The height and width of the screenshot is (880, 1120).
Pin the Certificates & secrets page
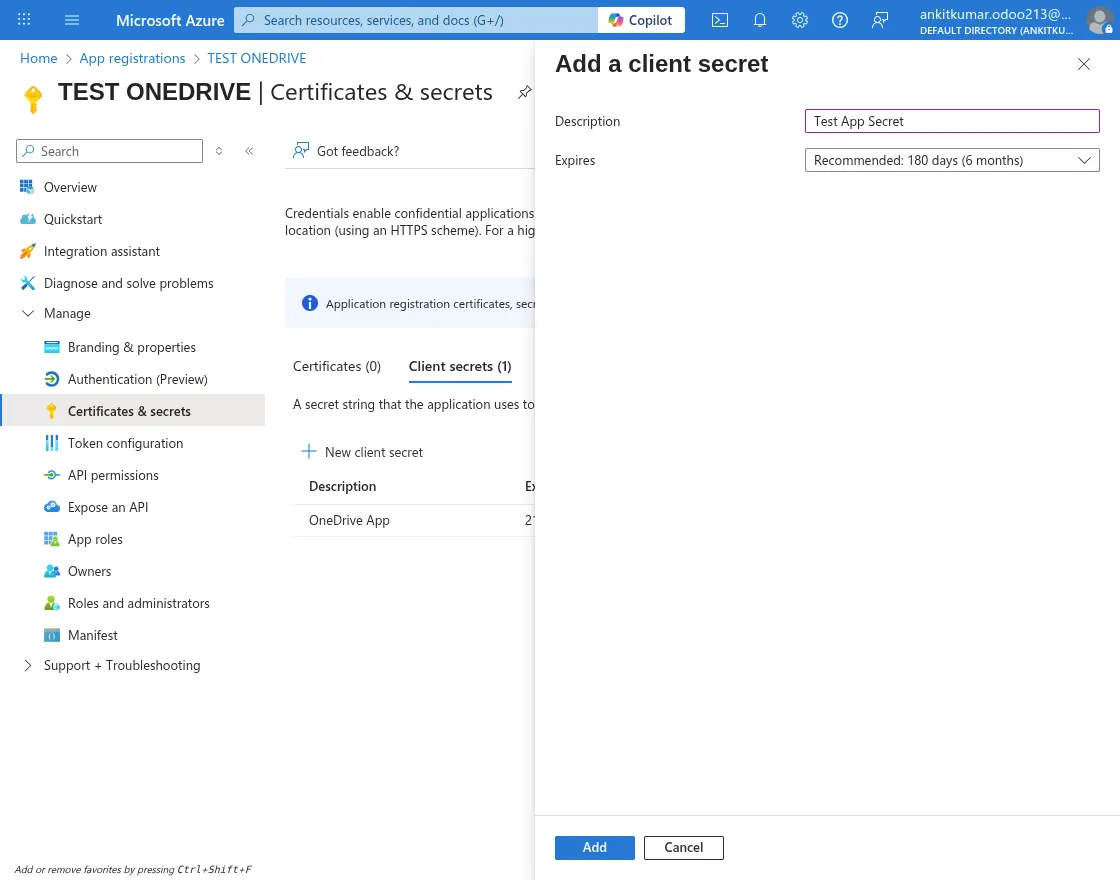click(x=525, y=91)
